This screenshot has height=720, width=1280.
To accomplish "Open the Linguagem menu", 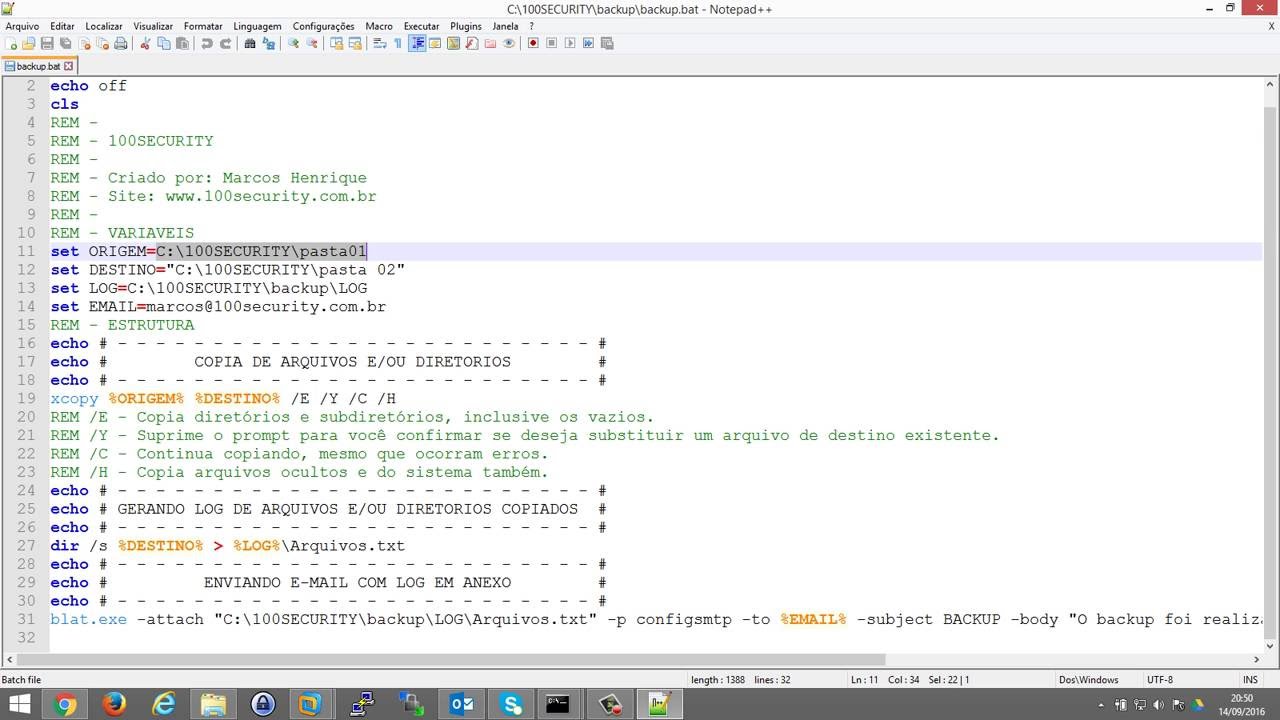I will click(x=257, y=26).
